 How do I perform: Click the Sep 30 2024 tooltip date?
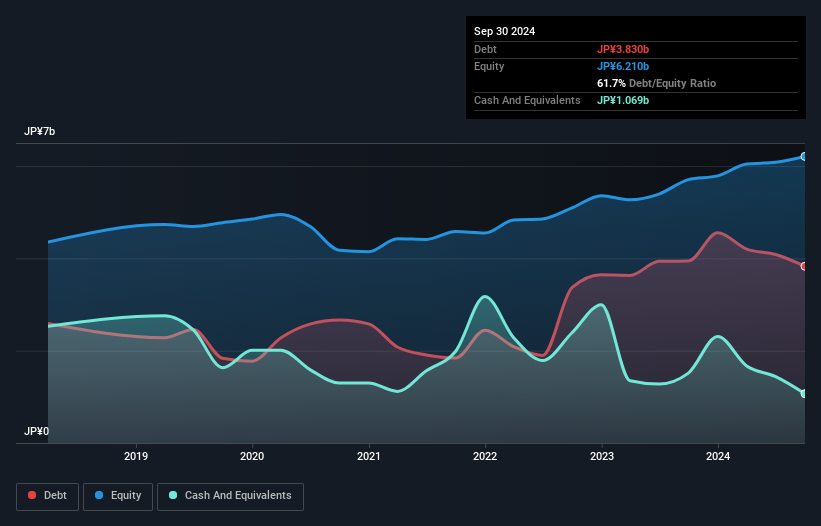click(504, 31)
